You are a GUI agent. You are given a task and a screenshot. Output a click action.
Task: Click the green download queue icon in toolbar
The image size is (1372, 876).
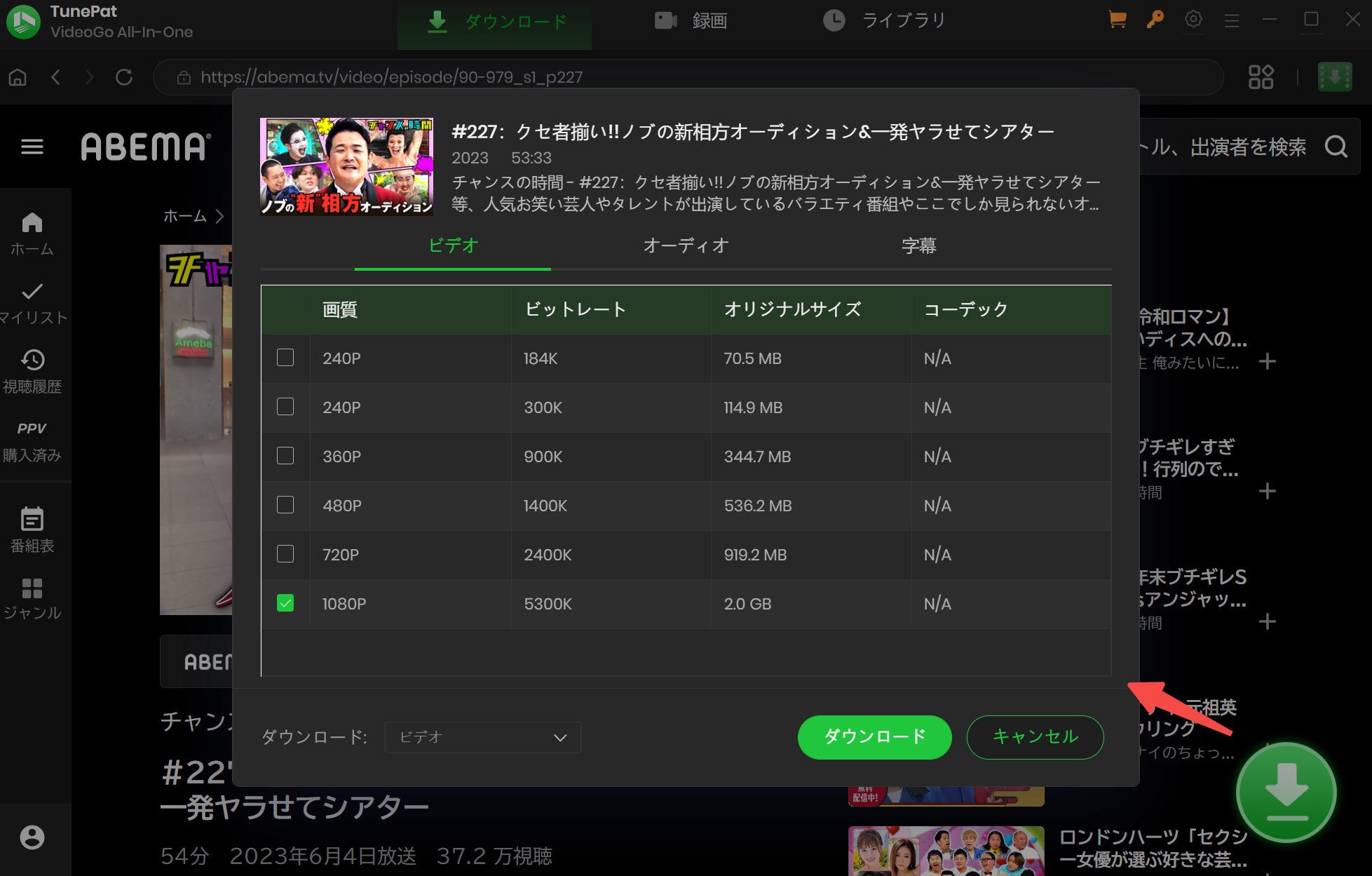tap(1335, 77)
